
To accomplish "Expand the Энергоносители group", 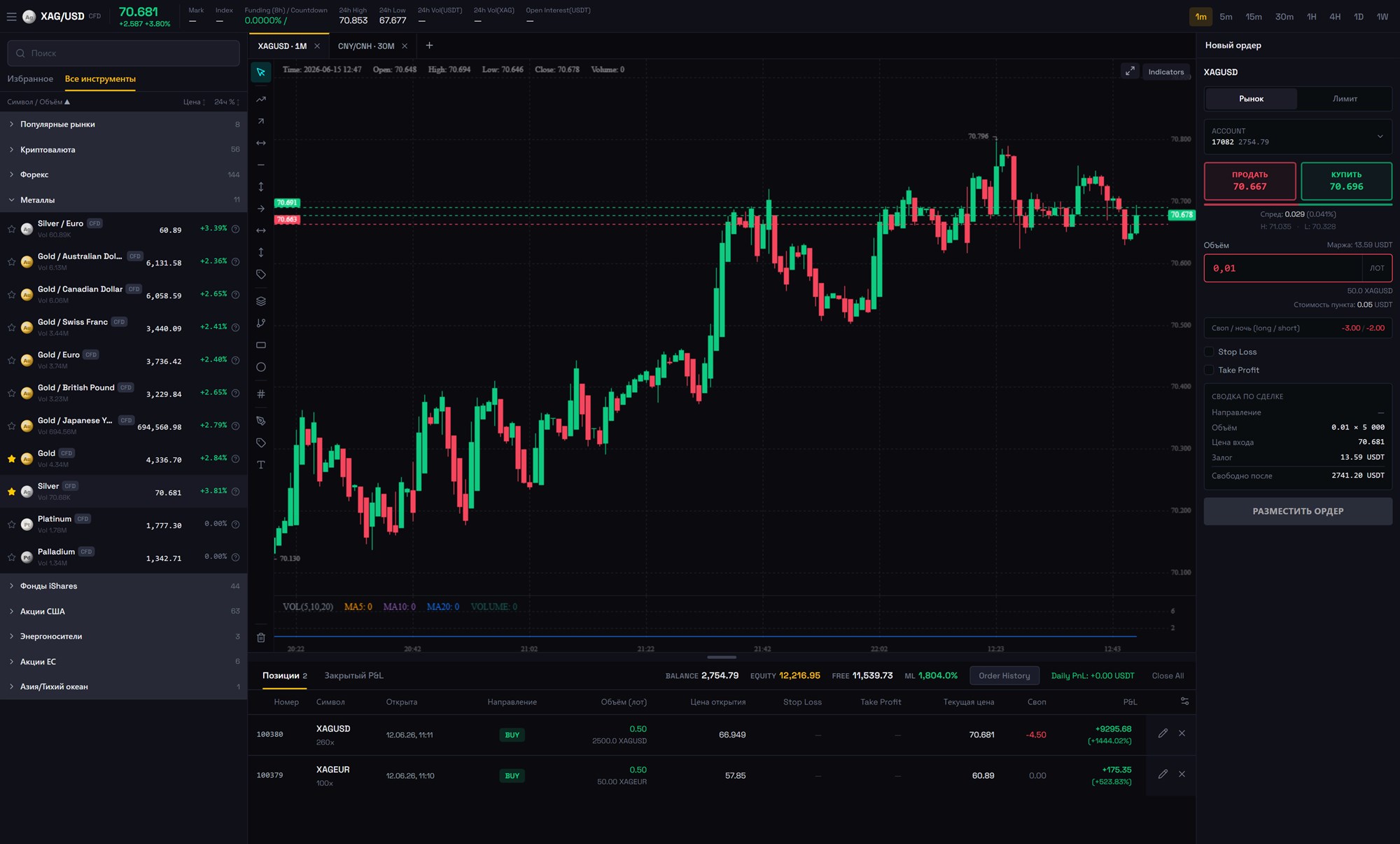I will [x=124, y=636].
